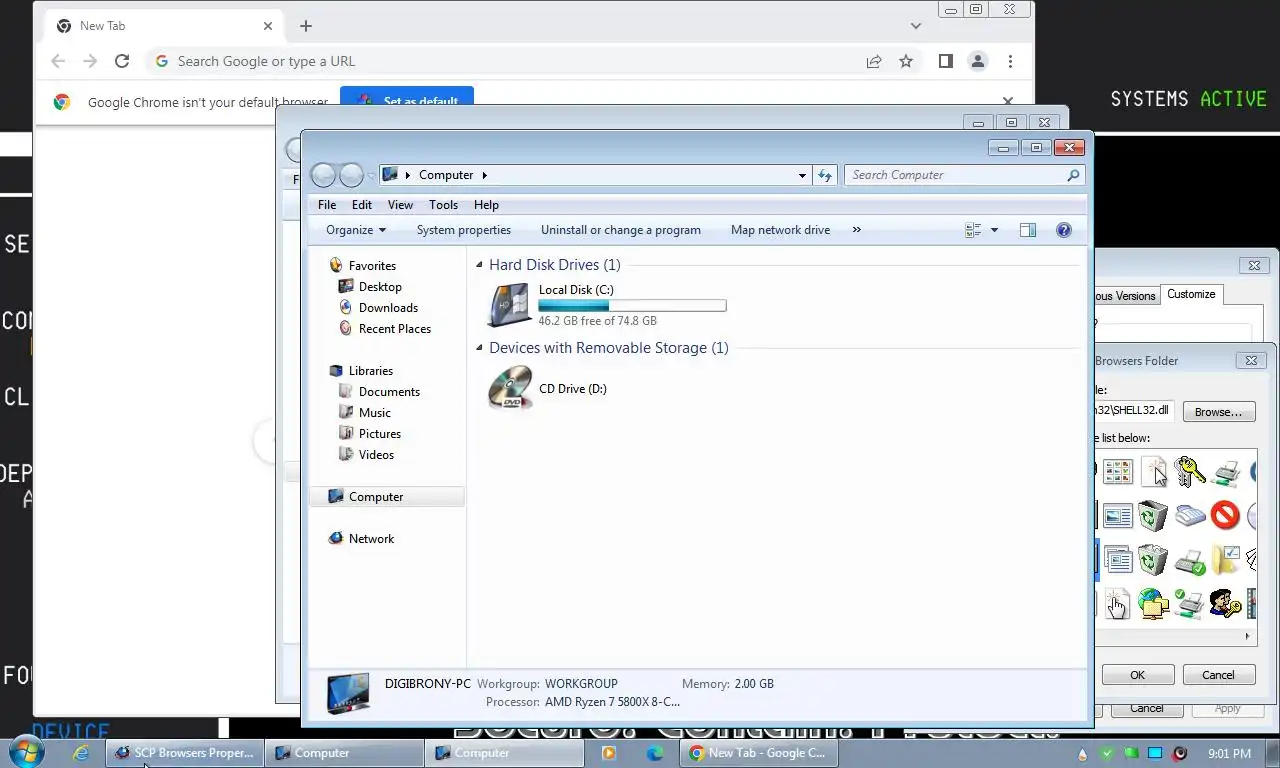Viewport: 1280px width, 768px height.
Task: Click Local Disk usage bar
Action: click(632, 305)
